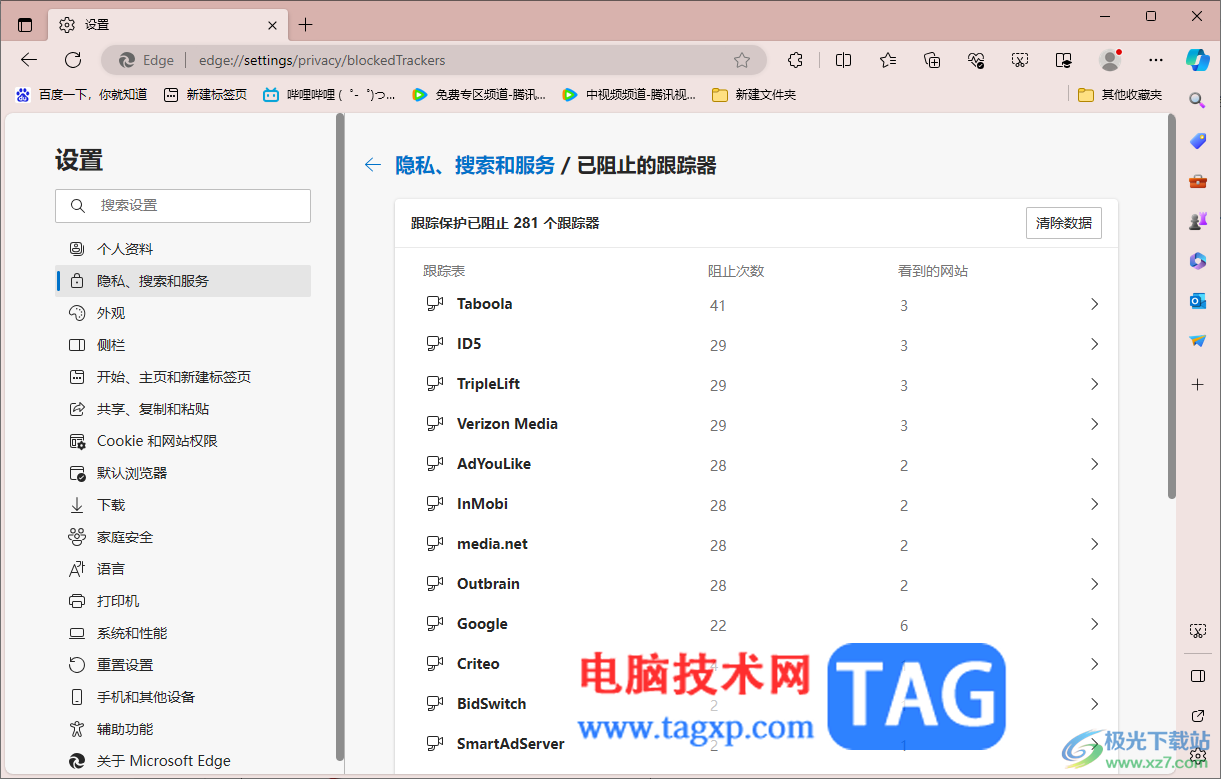The image size is (1221, 779).
Task: Select the 默认浏览器 settings section
Action: tap(183, 473)
